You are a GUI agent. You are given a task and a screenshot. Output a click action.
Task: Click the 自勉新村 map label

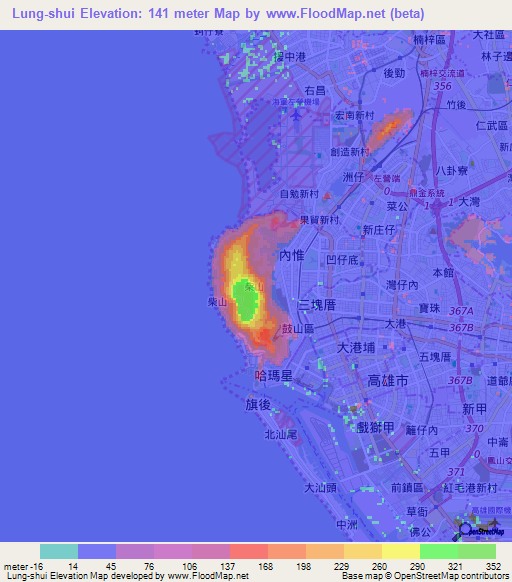300,194
